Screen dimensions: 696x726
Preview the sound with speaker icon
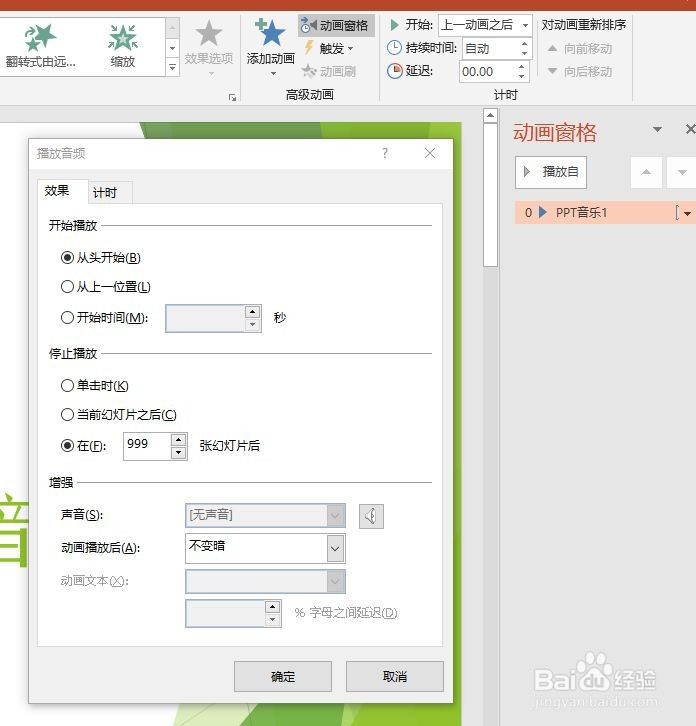[371, 516]
